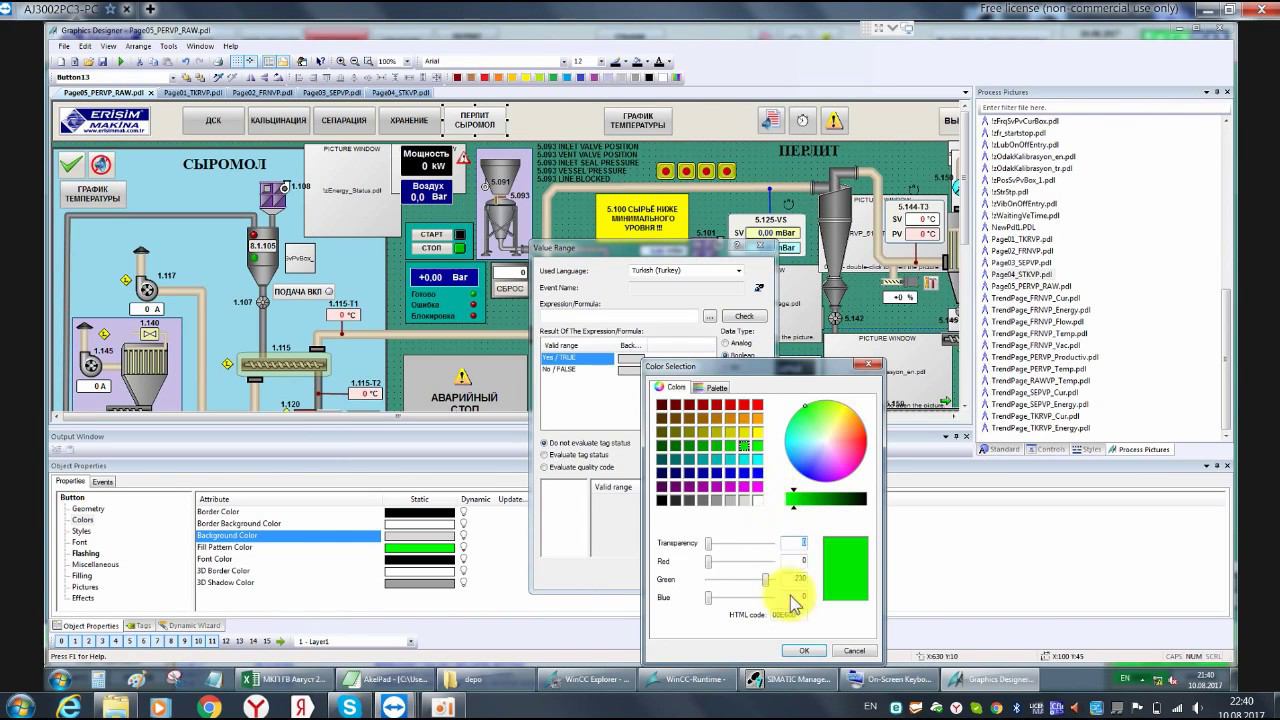The height and width of the screenshot is (720, 1280).
Task: Open the Button13 object selector dropdown
Action: tap(173, 77)
